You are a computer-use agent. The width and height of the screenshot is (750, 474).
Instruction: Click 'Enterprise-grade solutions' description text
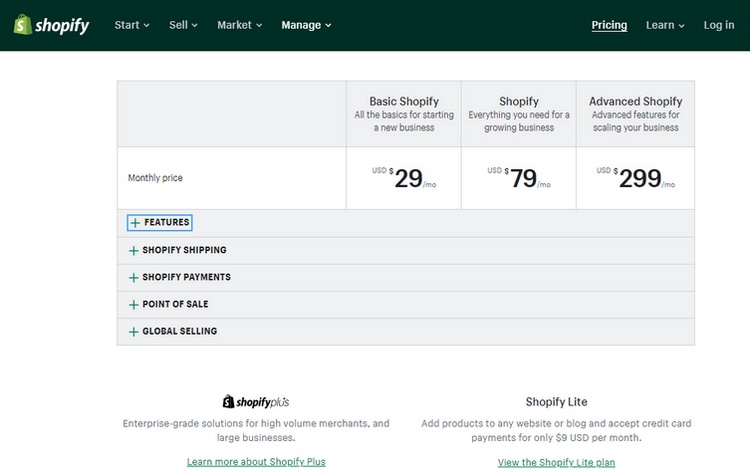tap(256, 430)
